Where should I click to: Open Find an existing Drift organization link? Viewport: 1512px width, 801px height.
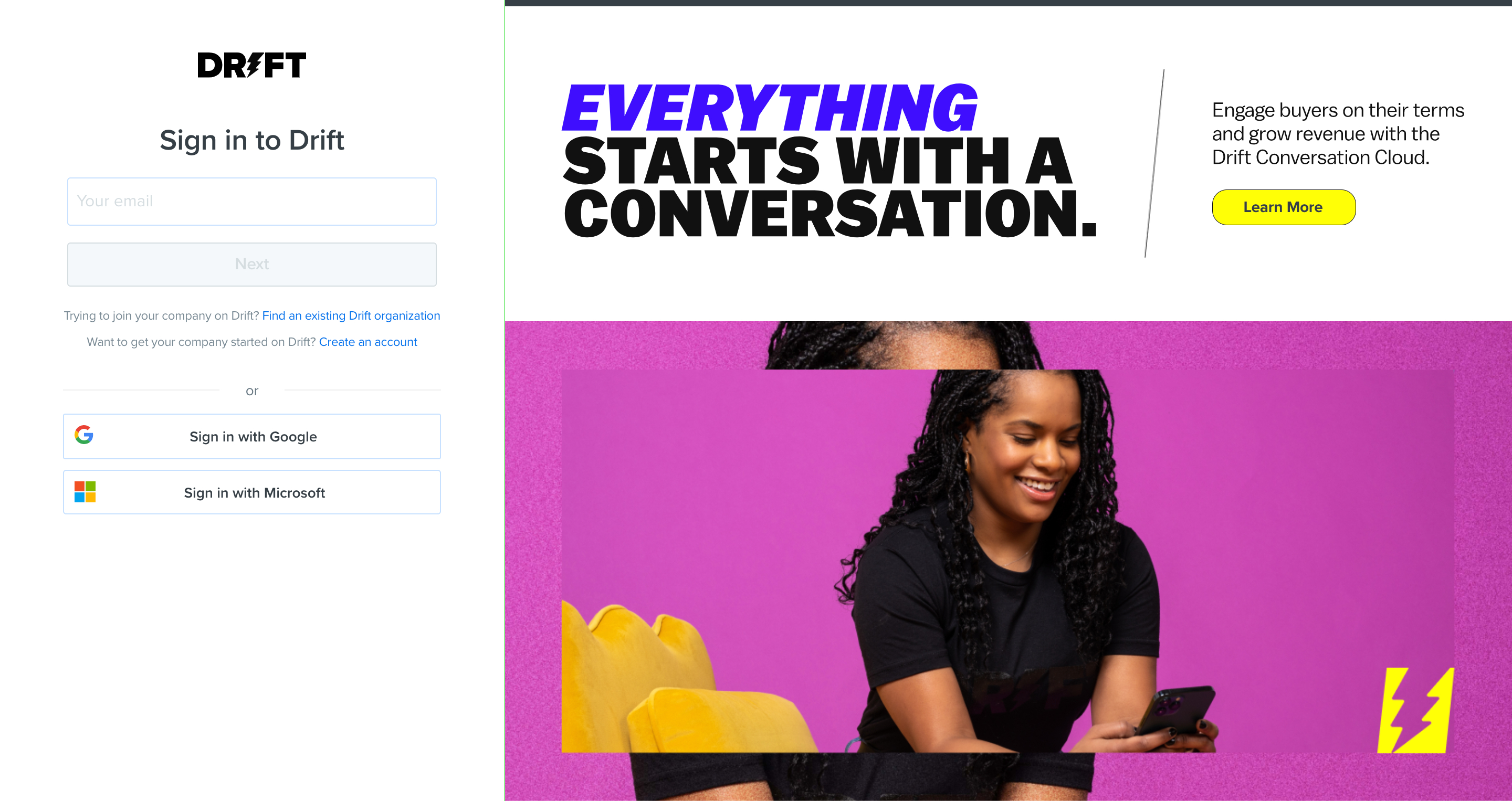click(x=351, y=315)
